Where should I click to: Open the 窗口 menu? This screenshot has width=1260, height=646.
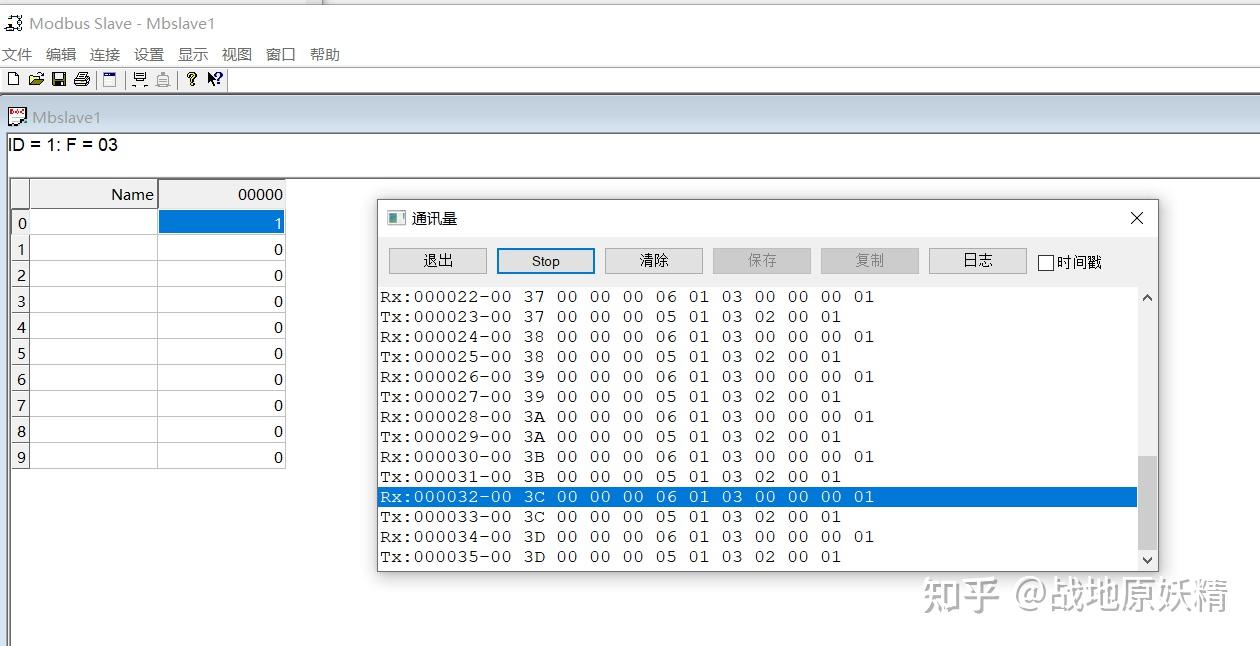click(281, 55)
